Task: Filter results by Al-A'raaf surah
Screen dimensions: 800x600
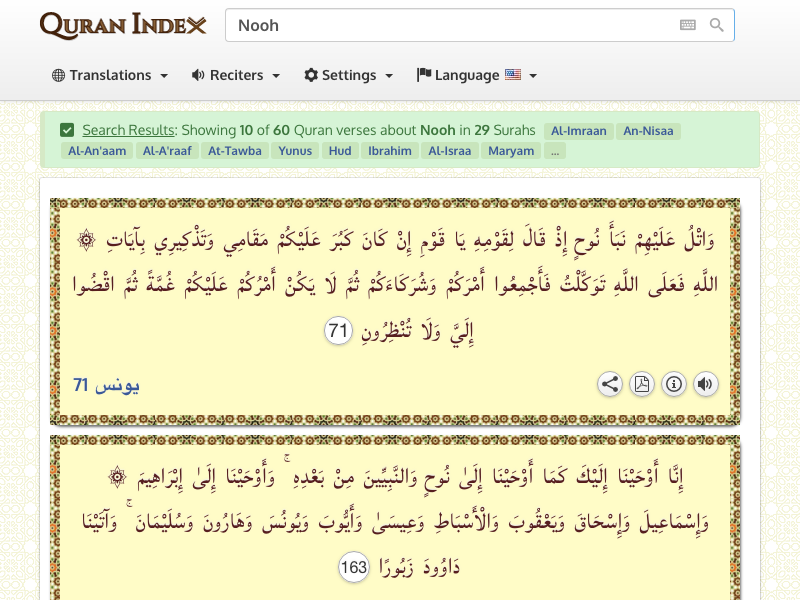Action: (x=167, y=151)
